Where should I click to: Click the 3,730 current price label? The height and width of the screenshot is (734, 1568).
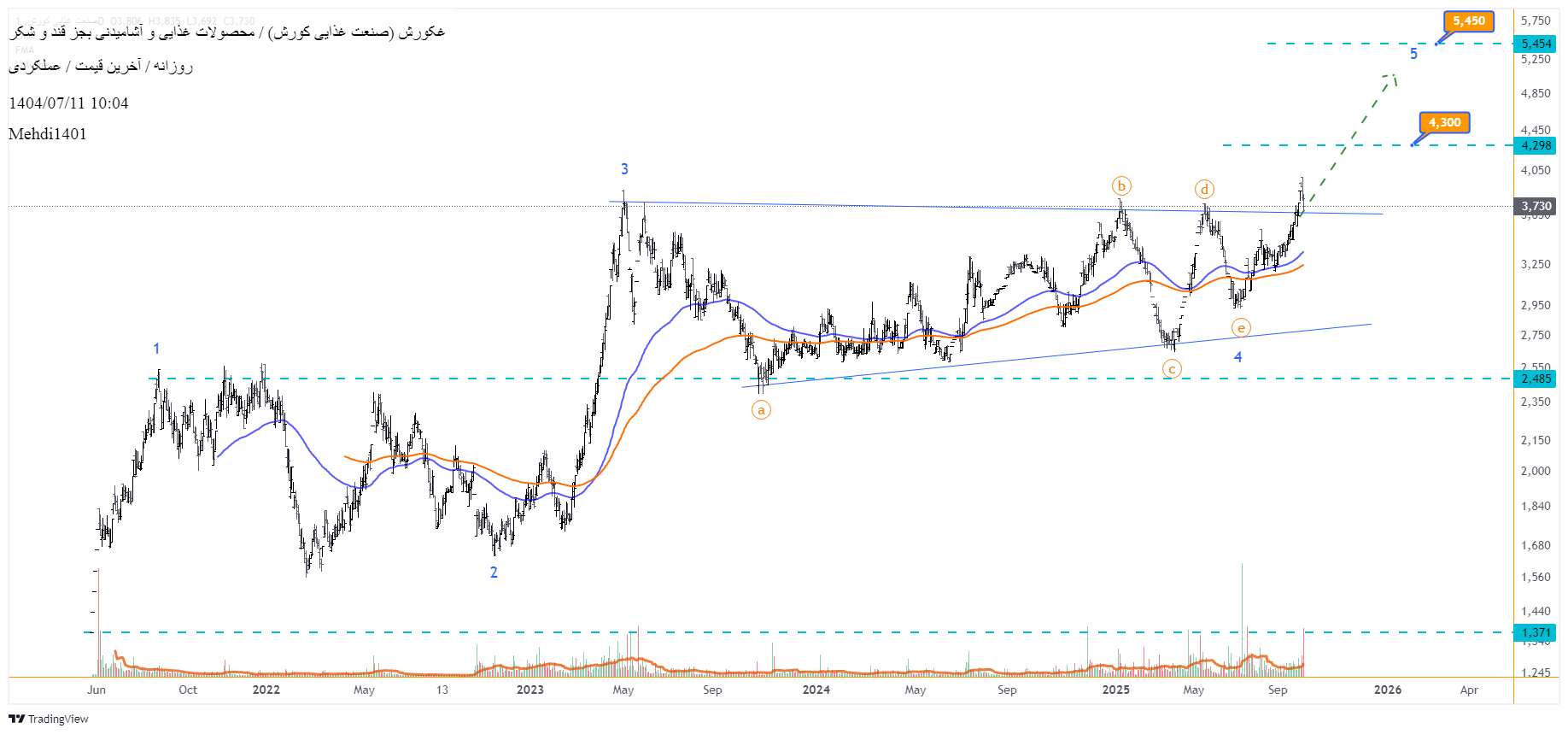tap(1536, 206)
